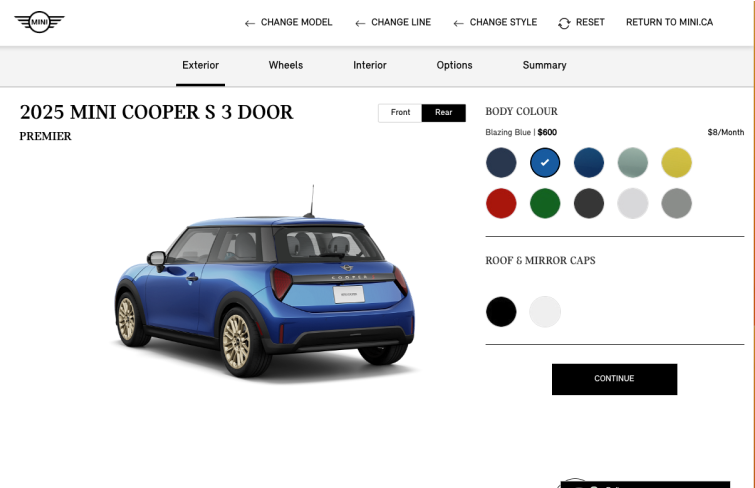This screenshot has height=488, width=755.
Task: Pick the red body colour swatch
Action: tap(501, 203)
